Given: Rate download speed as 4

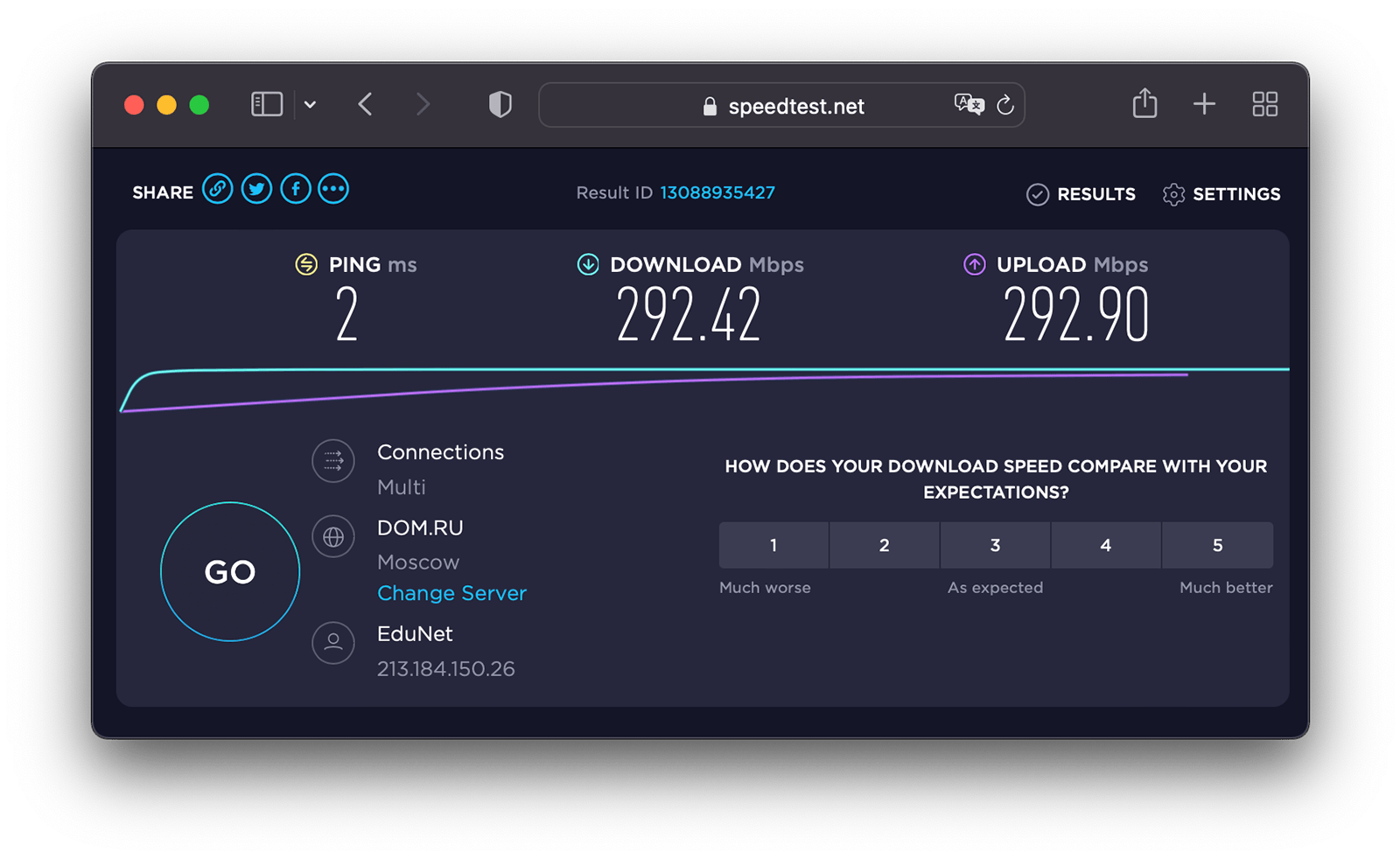Looking at the screenshot, I should coord(1106,545).
